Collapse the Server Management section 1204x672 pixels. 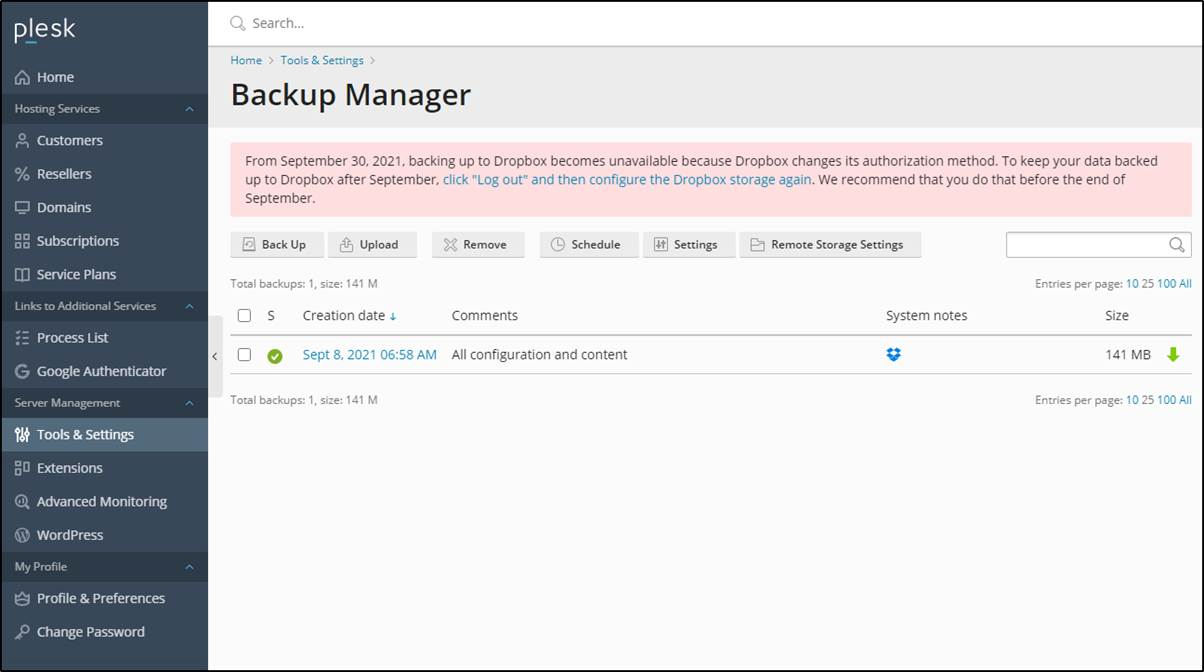coord(189,403)
